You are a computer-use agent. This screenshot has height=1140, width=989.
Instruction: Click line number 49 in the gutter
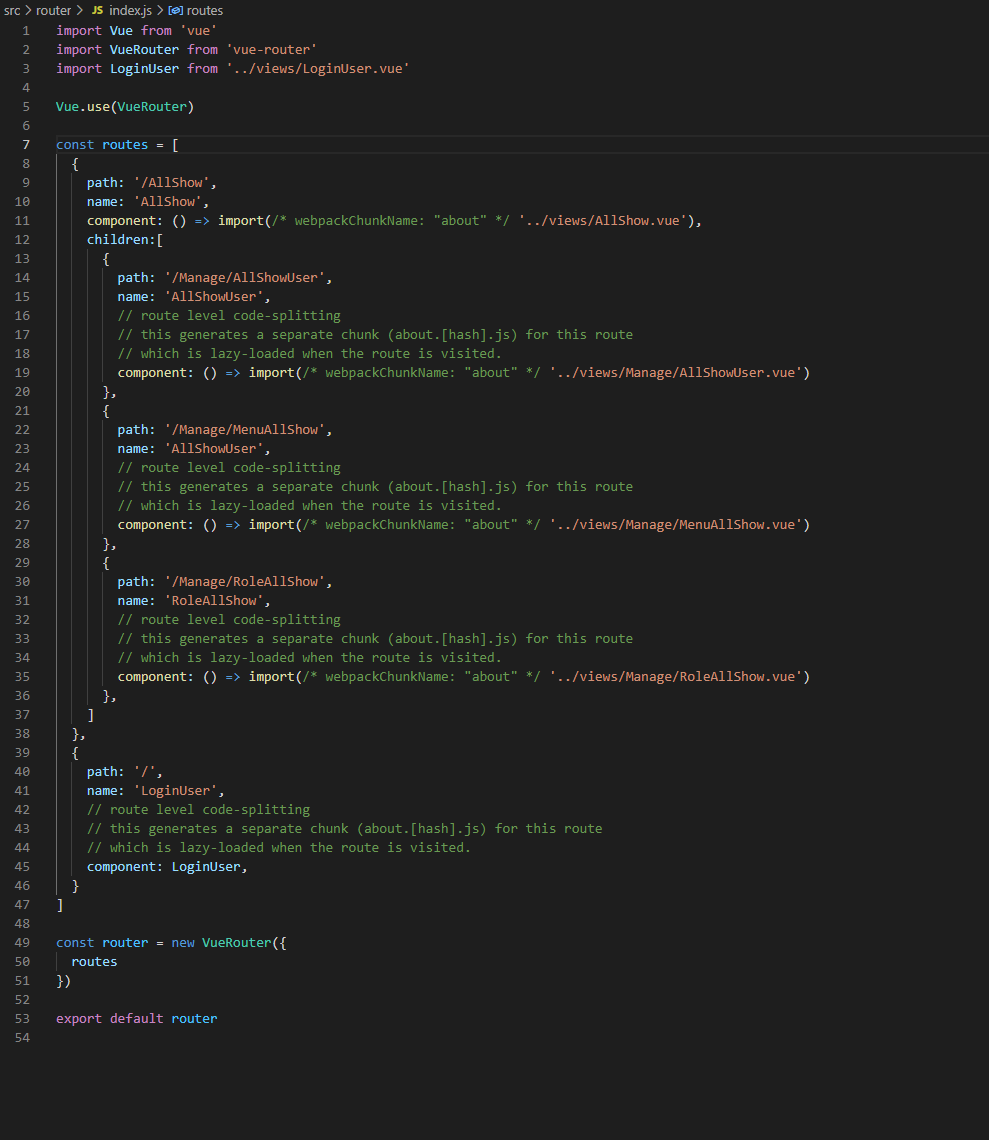pos(23,943)
